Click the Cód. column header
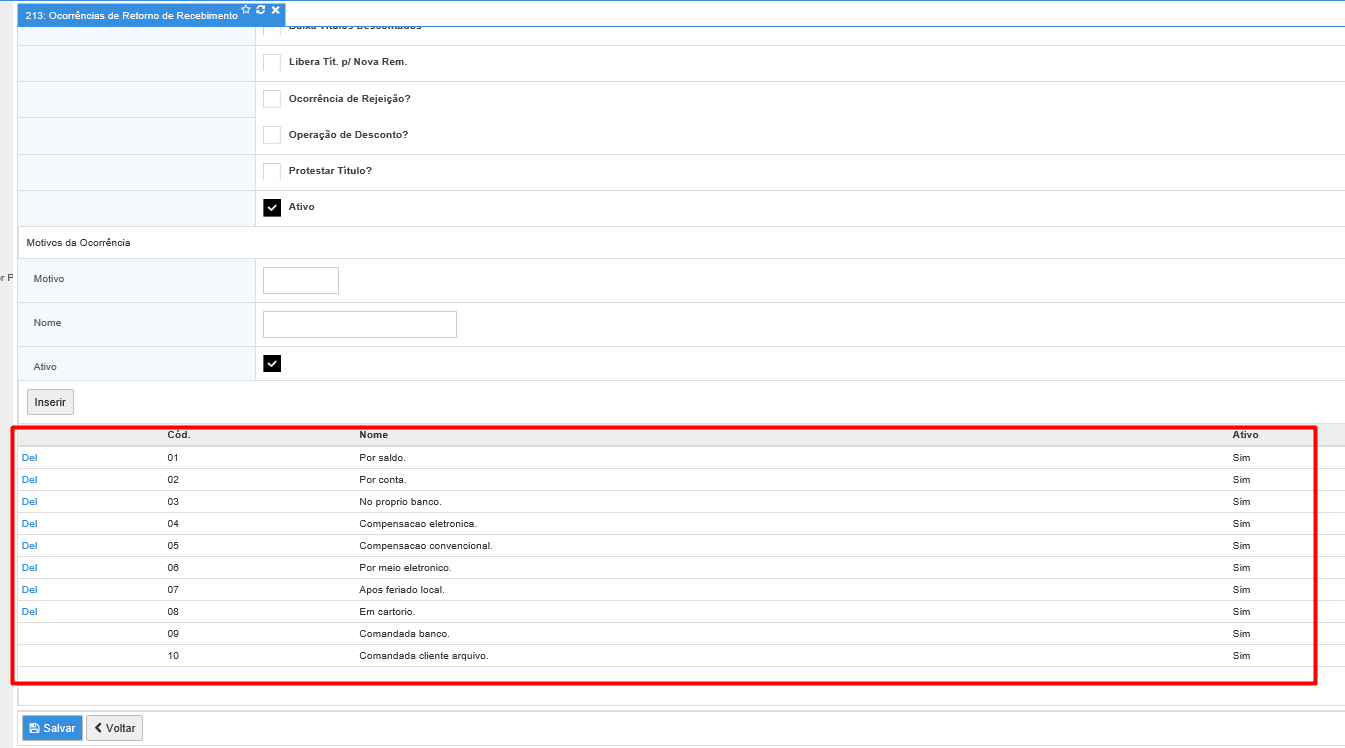The height and width of the screenshot is (748, 1345). pyautogui.click(x=179, y=435)
